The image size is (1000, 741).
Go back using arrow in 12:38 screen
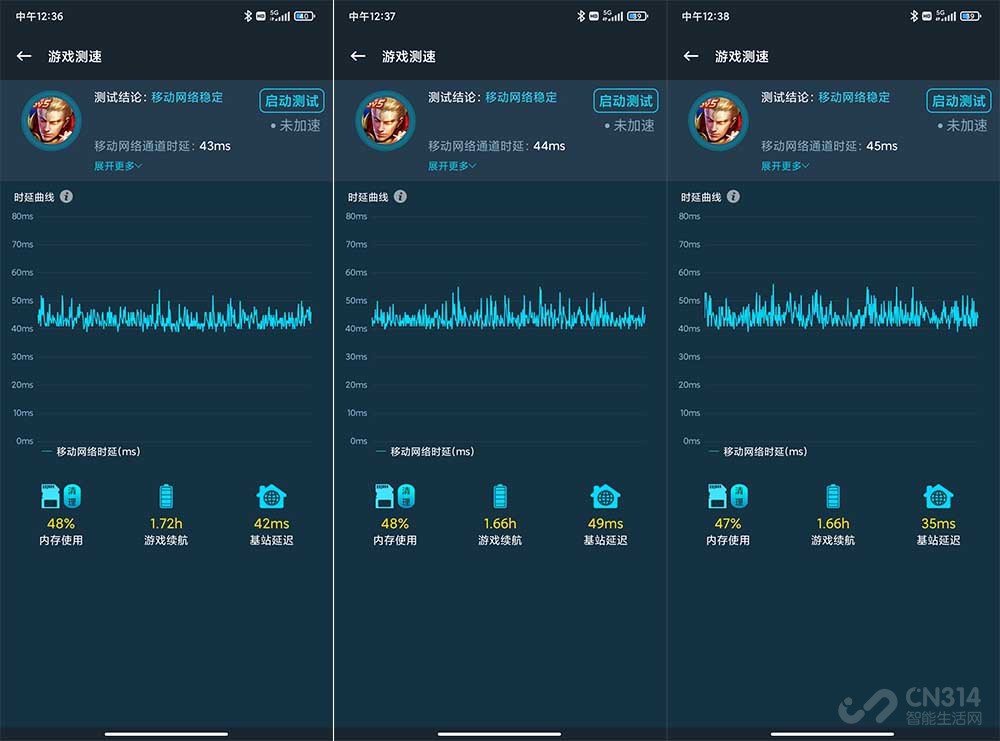coord(691,56)
